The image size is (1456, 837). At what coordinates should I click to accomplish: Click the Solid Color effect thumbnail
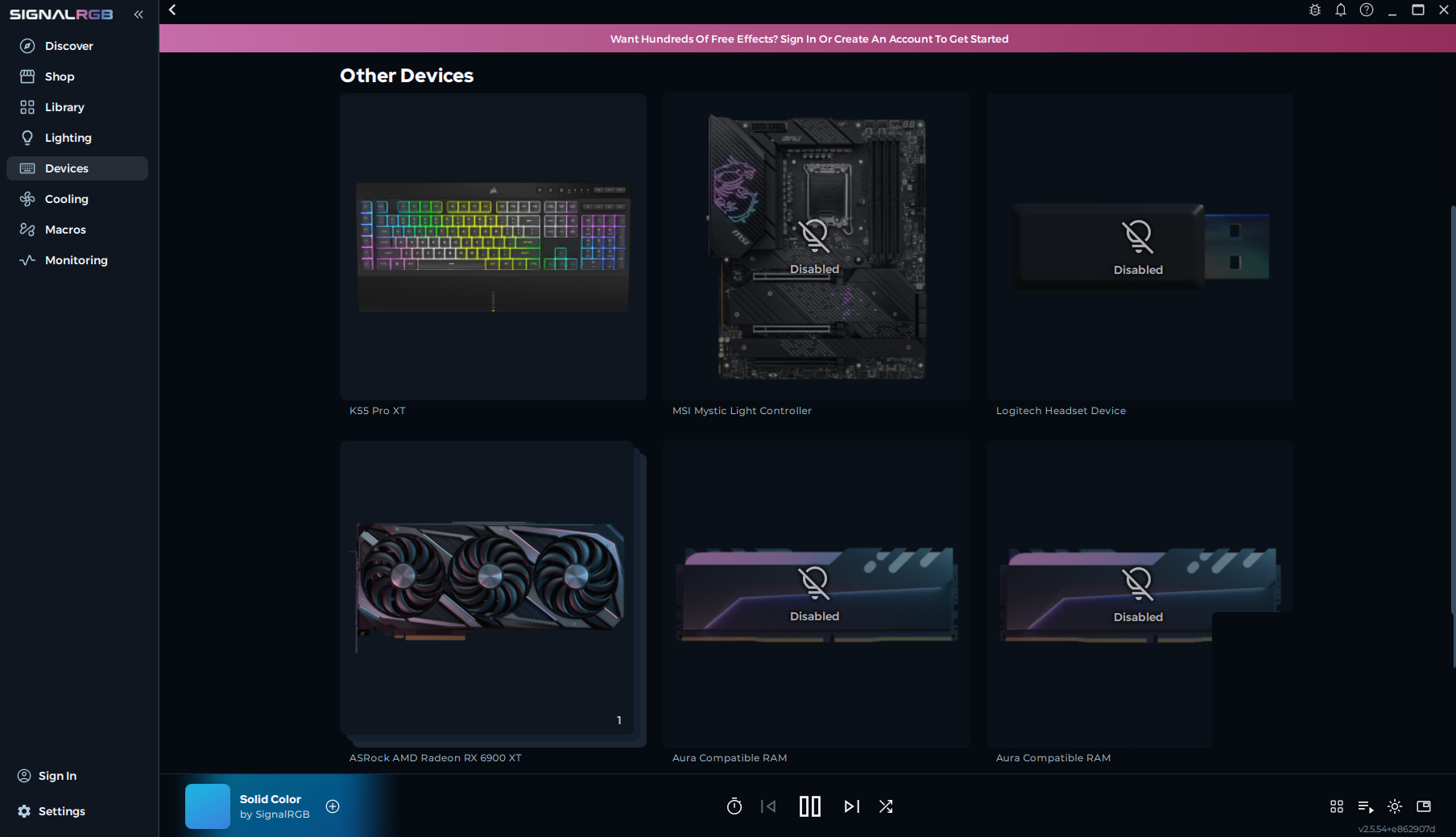point(208,806)
